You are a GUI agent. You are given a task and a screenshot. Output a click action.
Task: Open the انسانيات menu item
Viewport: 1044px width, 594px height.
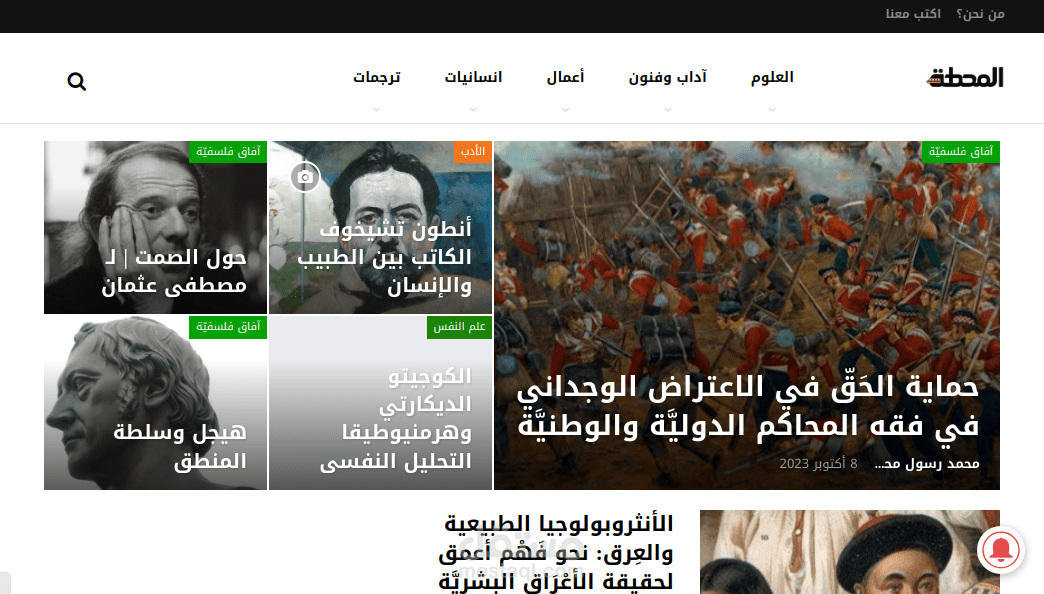473,77
